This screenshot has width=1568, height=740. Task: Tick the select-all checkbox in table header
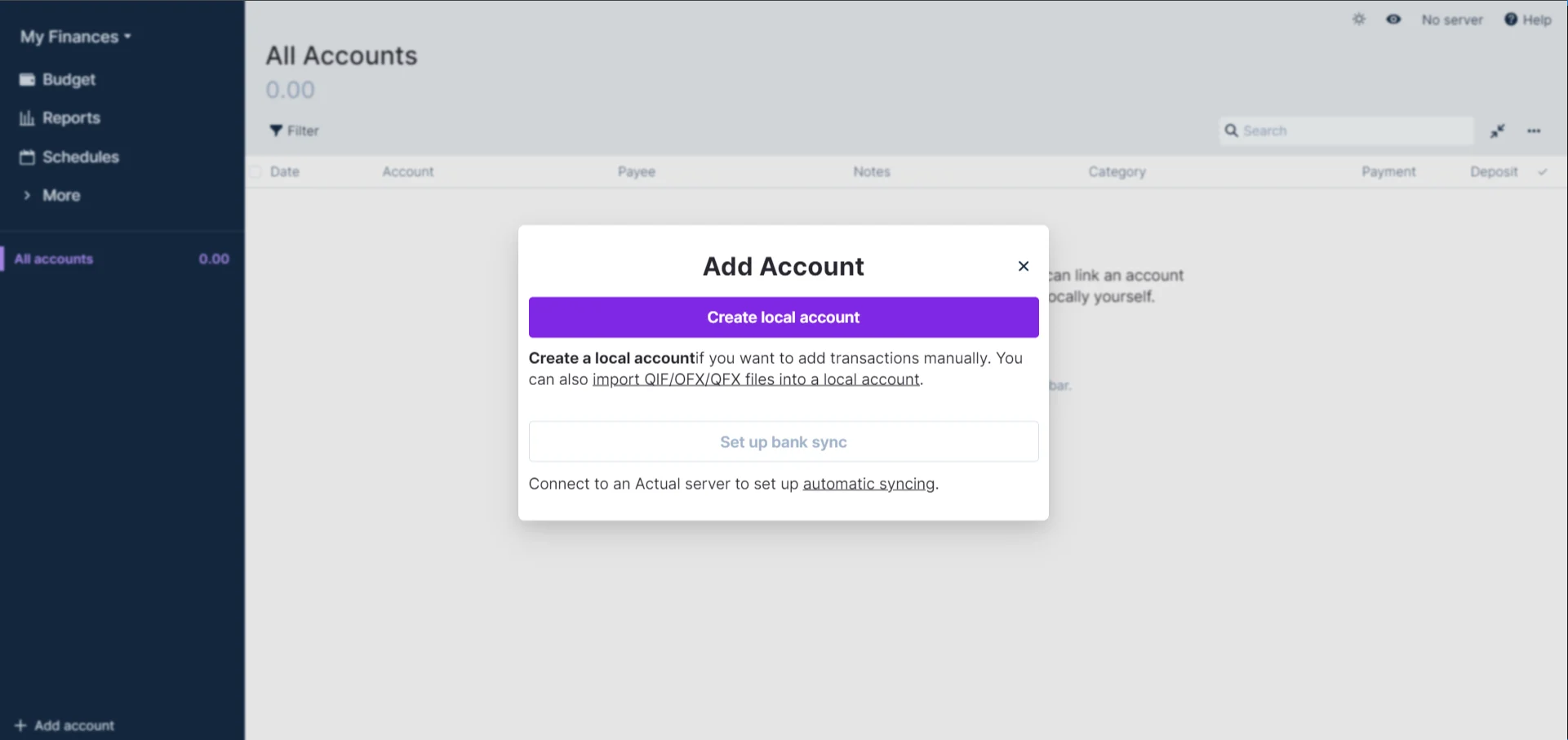[x=255, y=172]
